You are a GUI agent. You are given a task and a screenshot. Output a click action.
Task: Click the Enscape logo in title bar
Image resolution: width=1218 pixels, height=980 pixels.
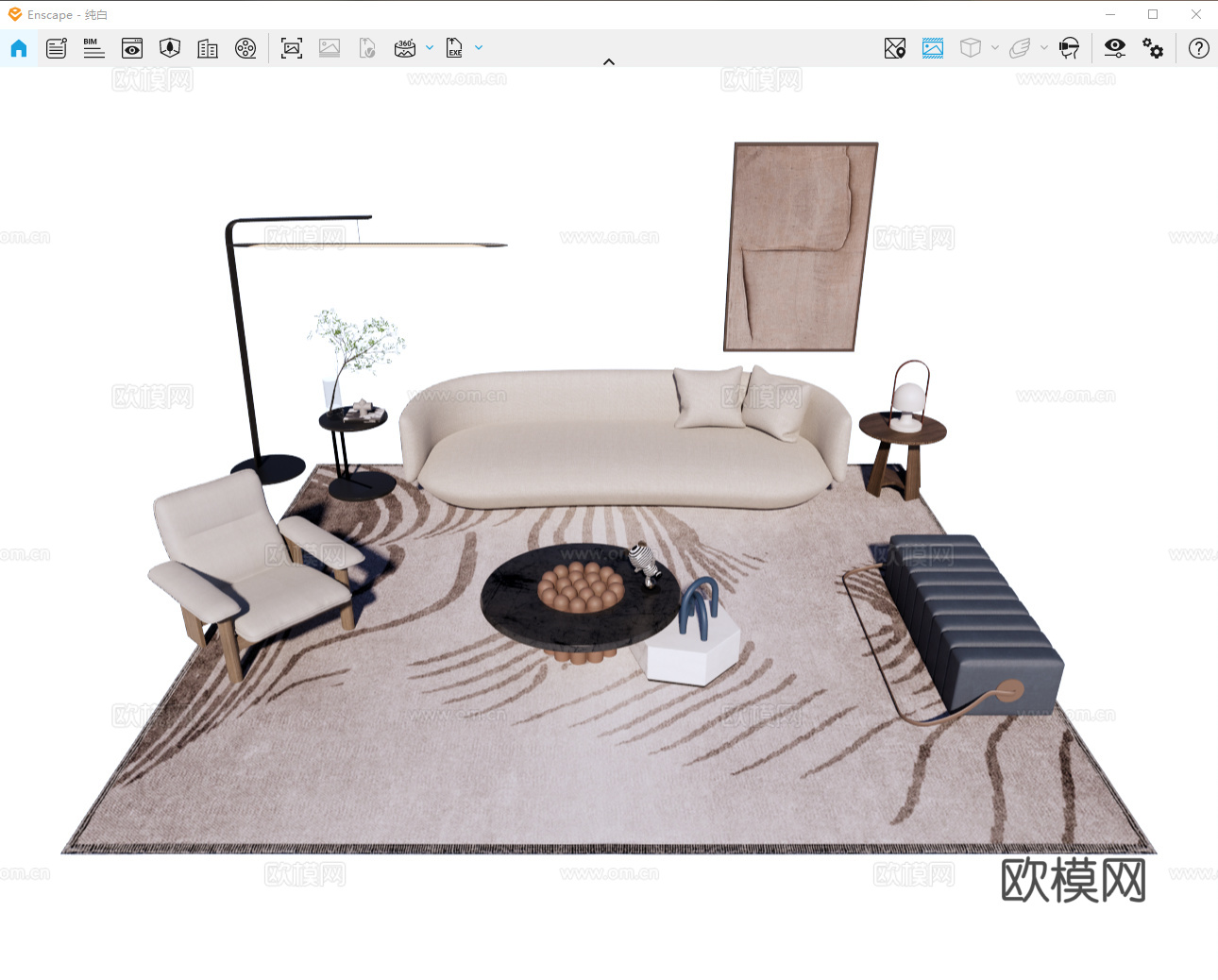[x=15, y=14]
